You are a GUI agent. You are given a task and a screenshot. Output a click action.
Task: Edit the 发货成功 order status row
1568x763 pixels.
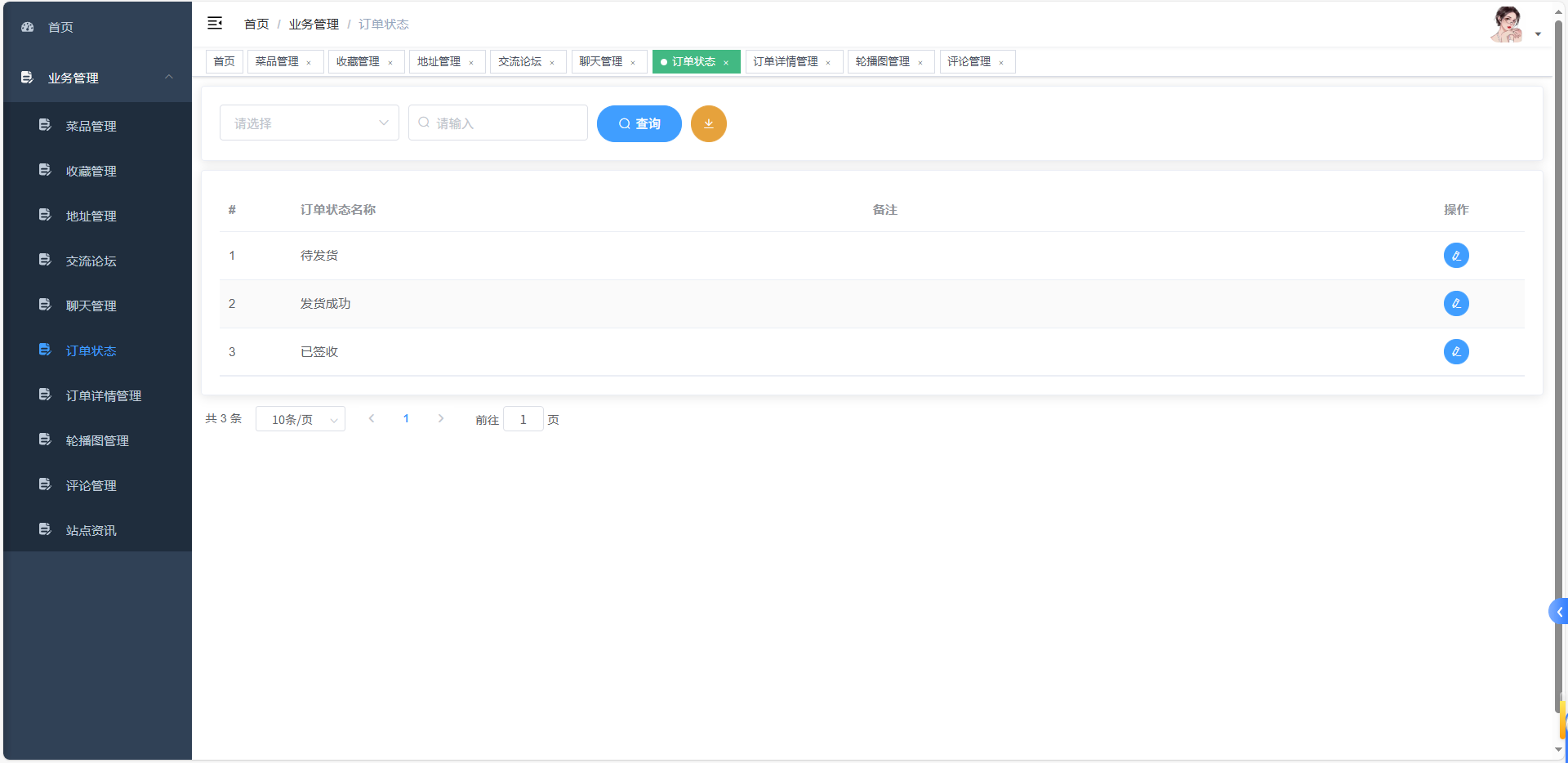click(1457, 303)
